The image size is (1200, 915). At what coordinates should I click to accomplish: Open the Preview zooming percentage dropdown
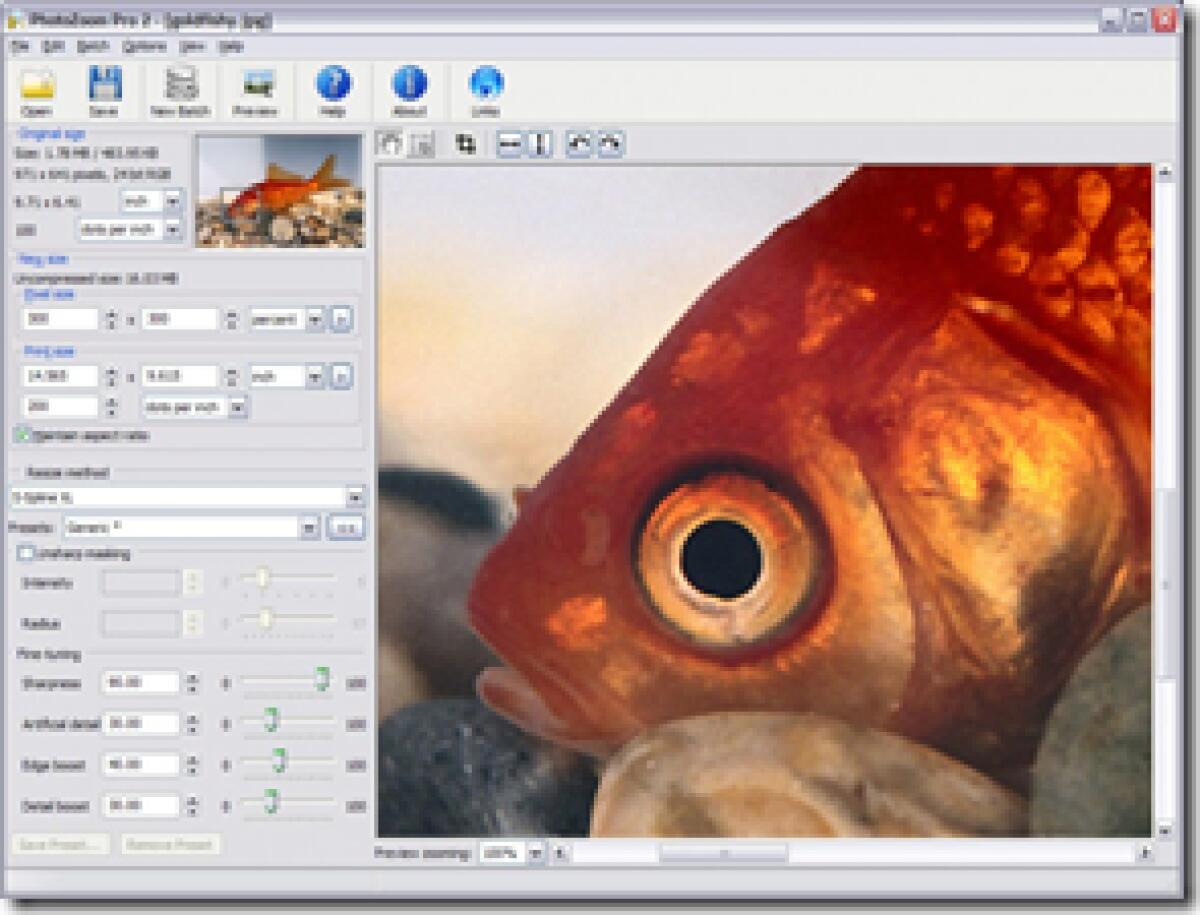[538, 853]
